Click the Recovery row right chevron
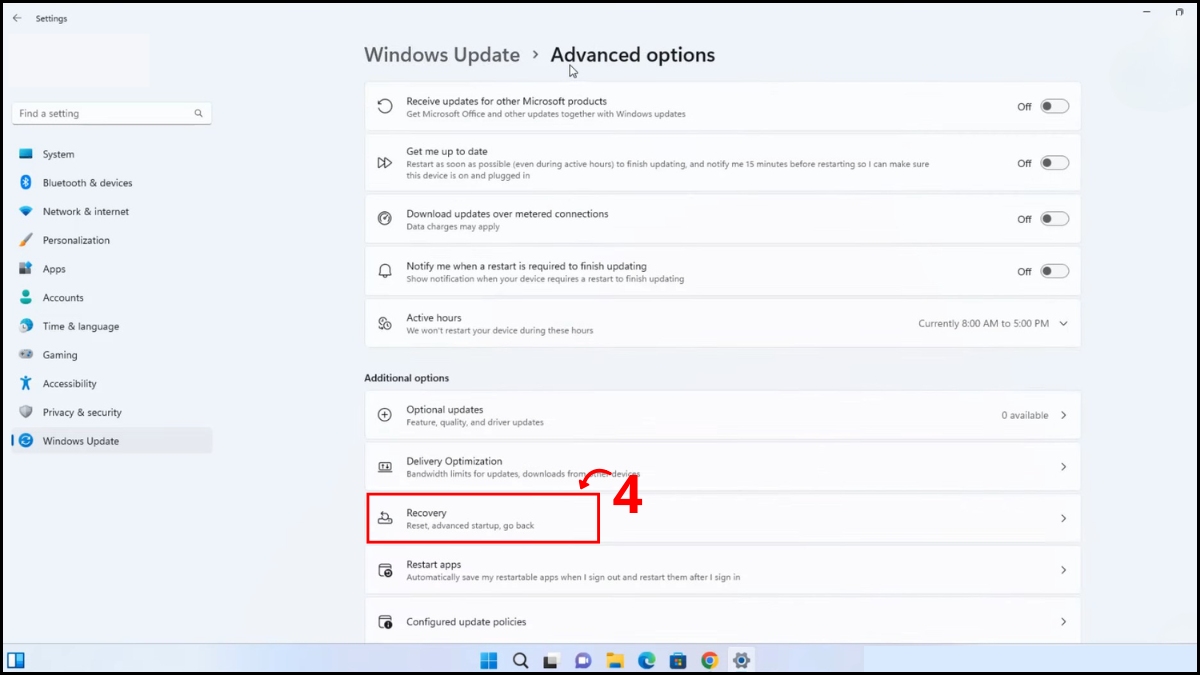 (x=1063, y=518)
